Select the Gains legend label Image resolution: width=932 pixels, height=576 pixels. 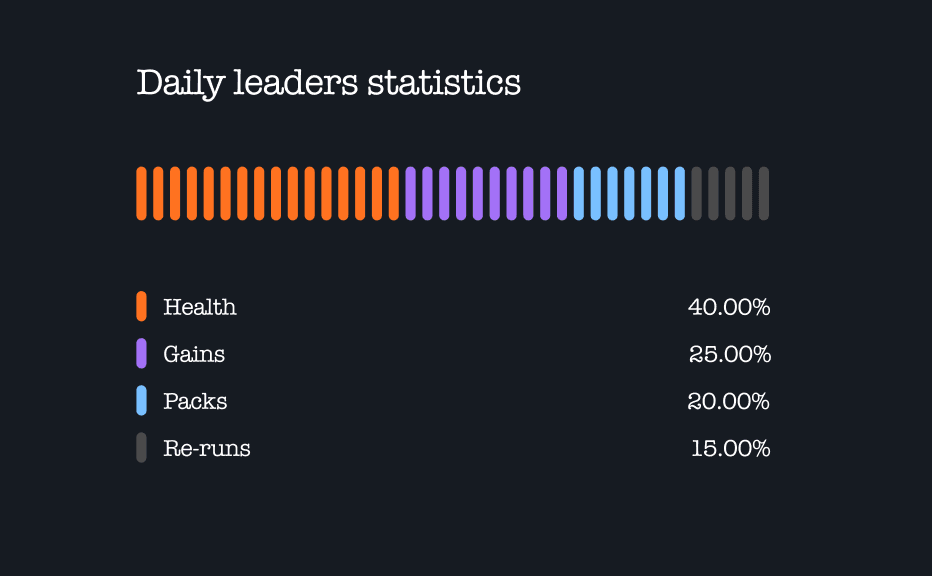click(194, 354)
